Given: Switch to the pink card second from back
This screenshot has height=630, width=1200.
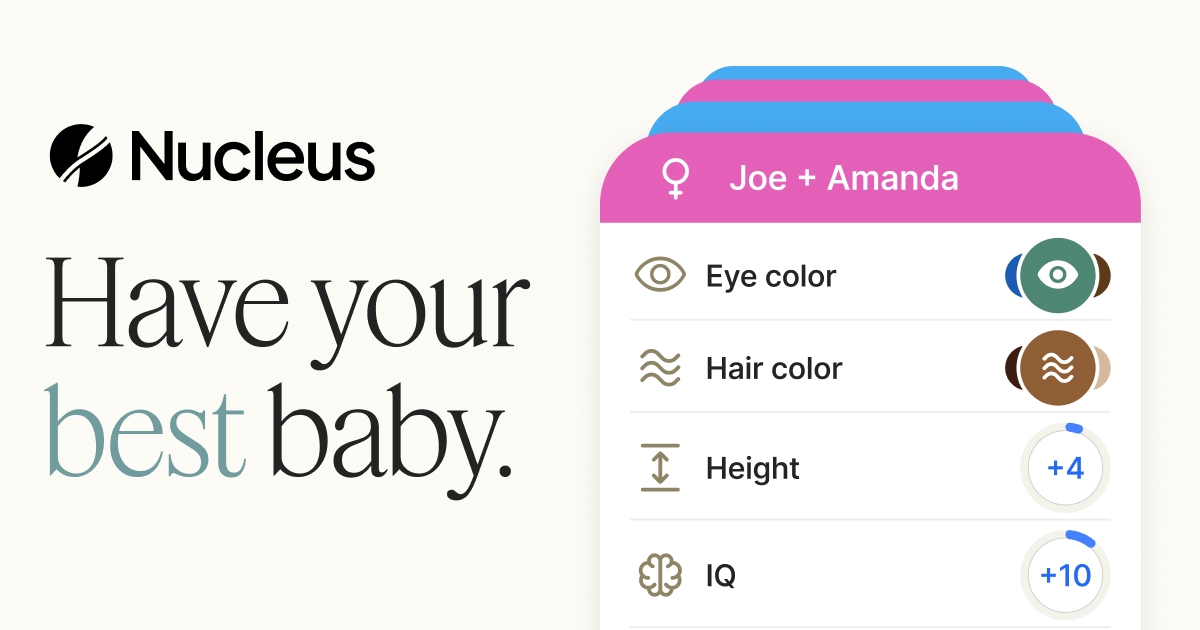Looking at the screenshot, I should [866, 91].
